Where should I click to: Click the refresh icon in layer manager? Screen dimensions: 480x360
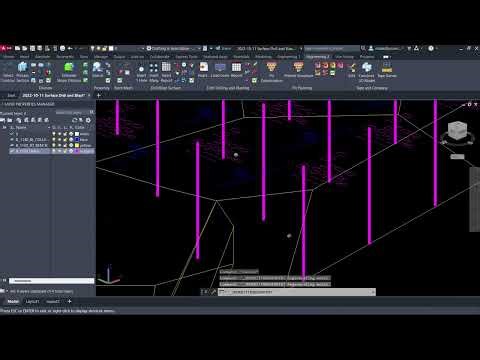(75, 120)
